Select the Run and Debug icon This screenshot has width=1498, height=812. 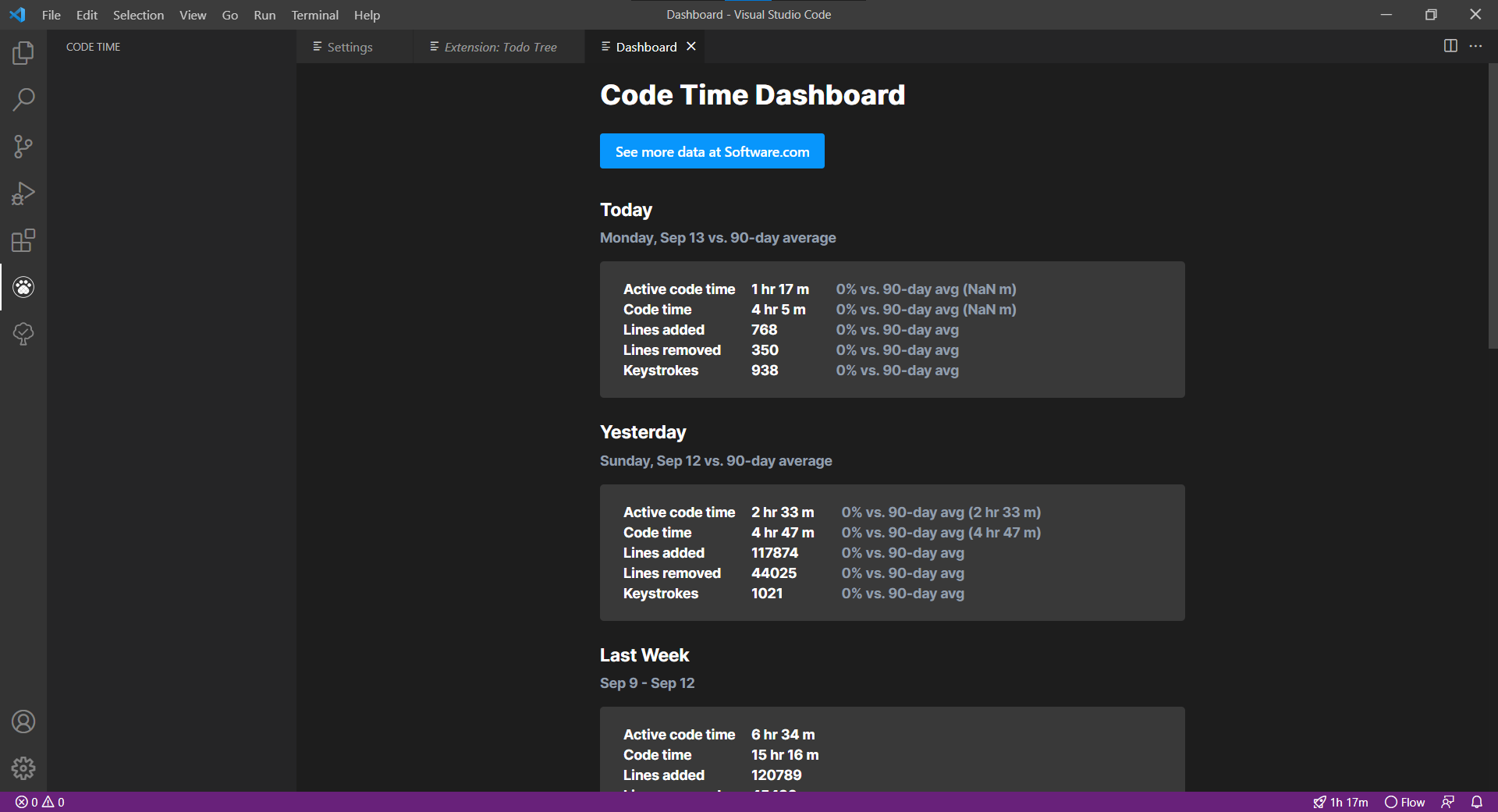pyautogui.click(x=23, y=193)
